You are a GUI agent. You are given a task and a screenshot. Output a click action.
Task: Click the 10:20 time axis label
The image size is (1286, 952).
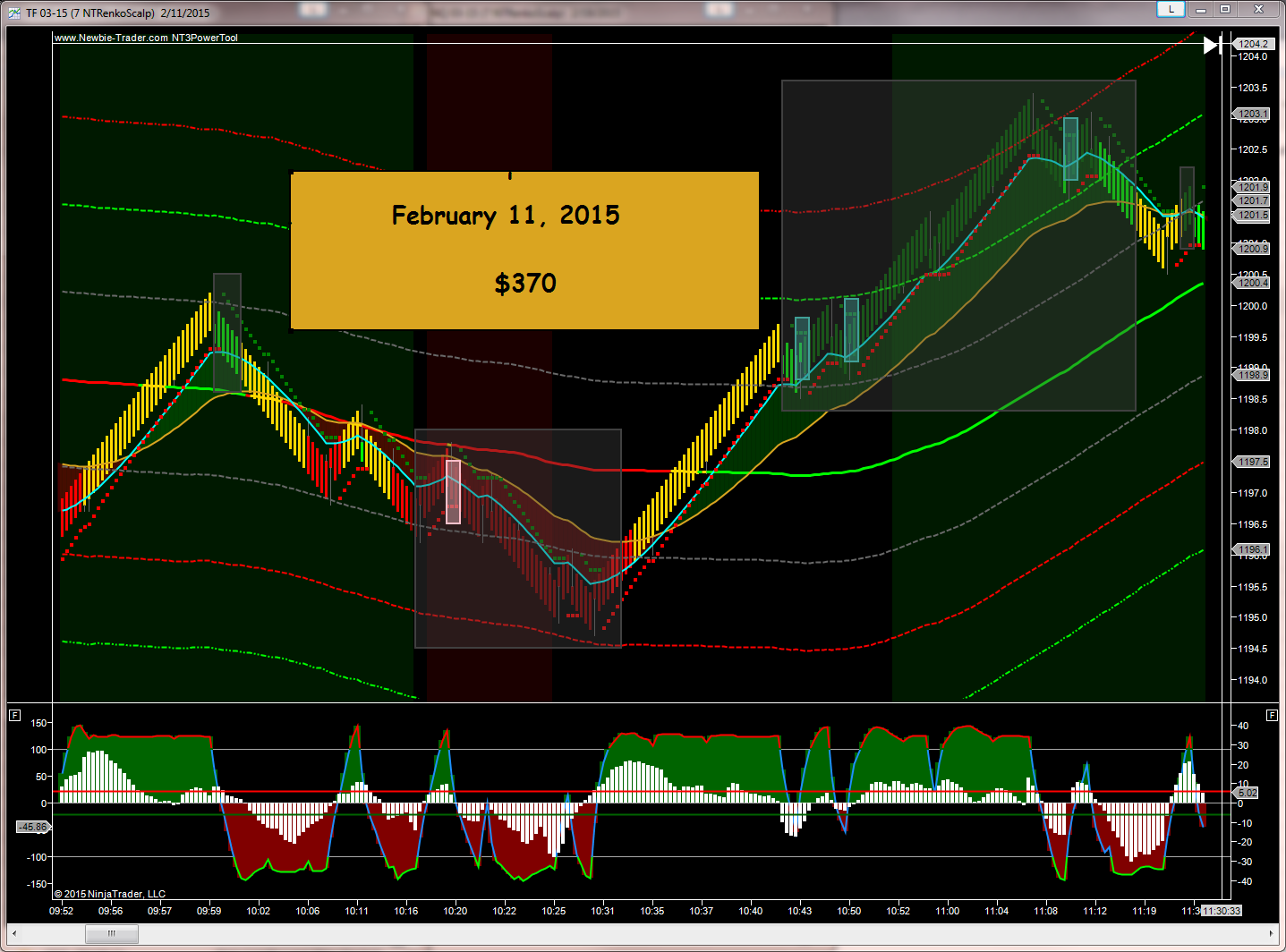click(456, 911)
